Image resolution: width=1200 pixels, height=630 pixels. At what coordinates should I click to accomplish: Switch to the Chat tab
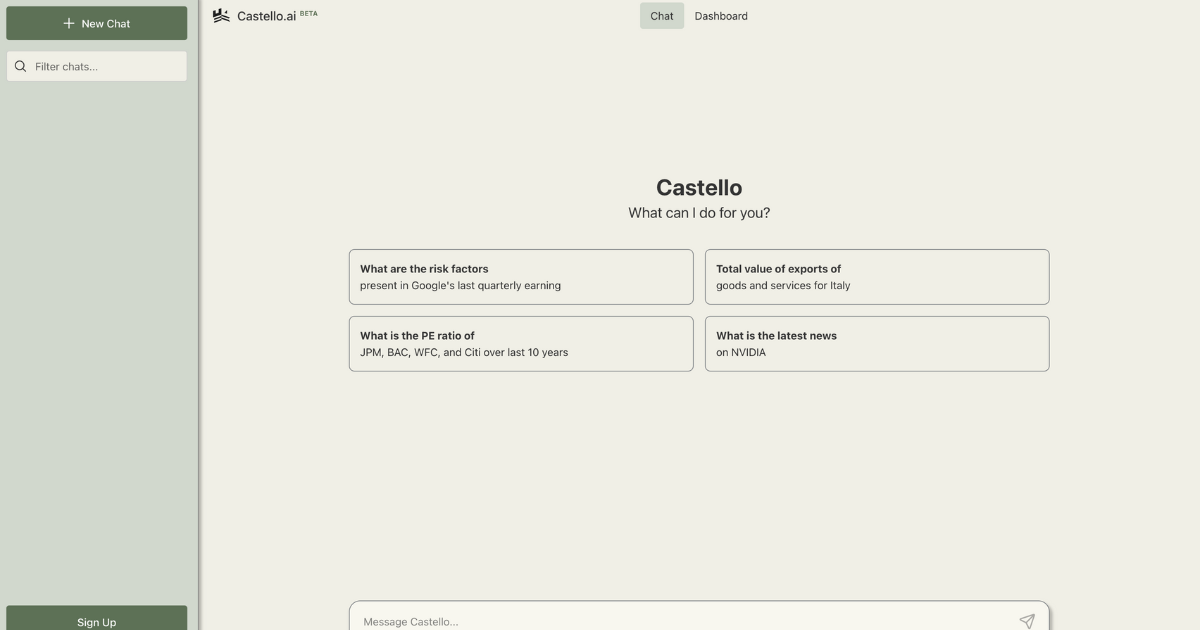click(x=662, y=16)
